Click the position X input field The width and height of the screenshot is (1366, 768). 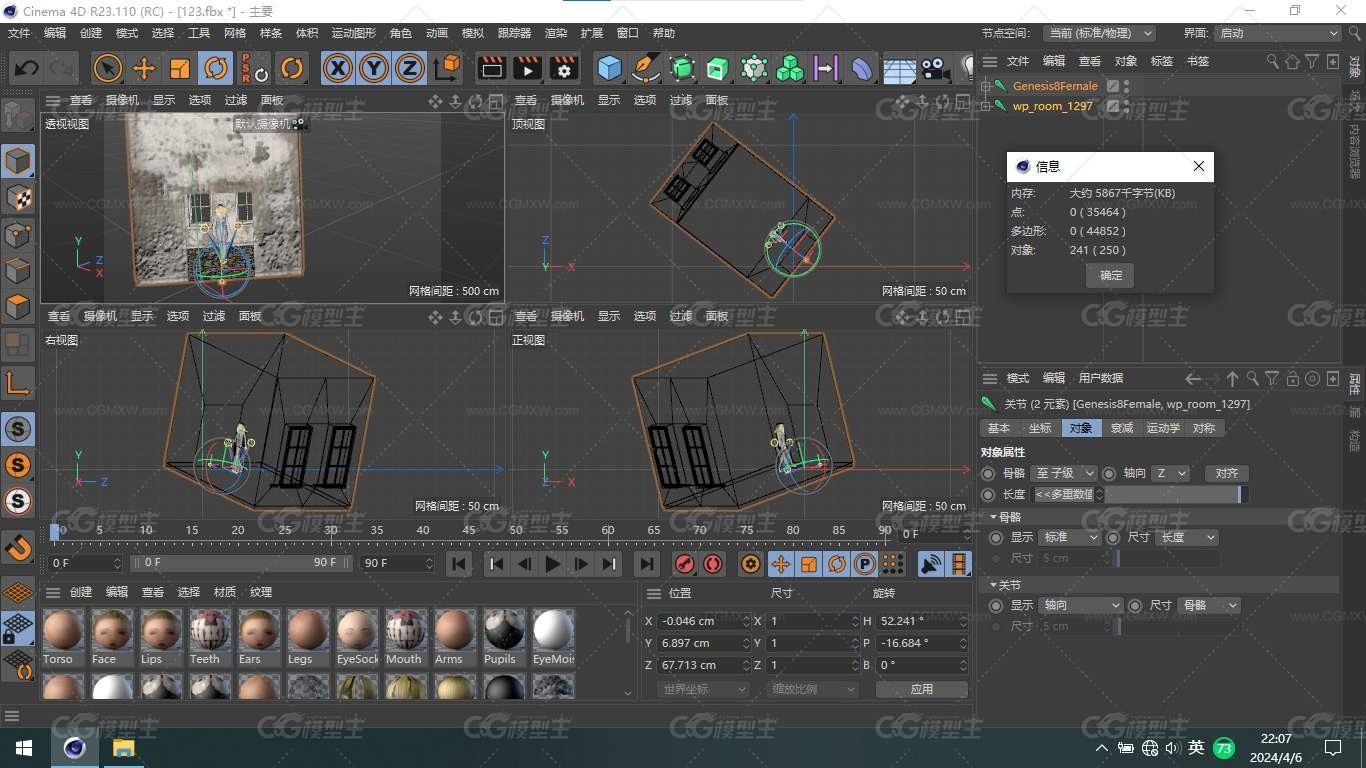705,621
